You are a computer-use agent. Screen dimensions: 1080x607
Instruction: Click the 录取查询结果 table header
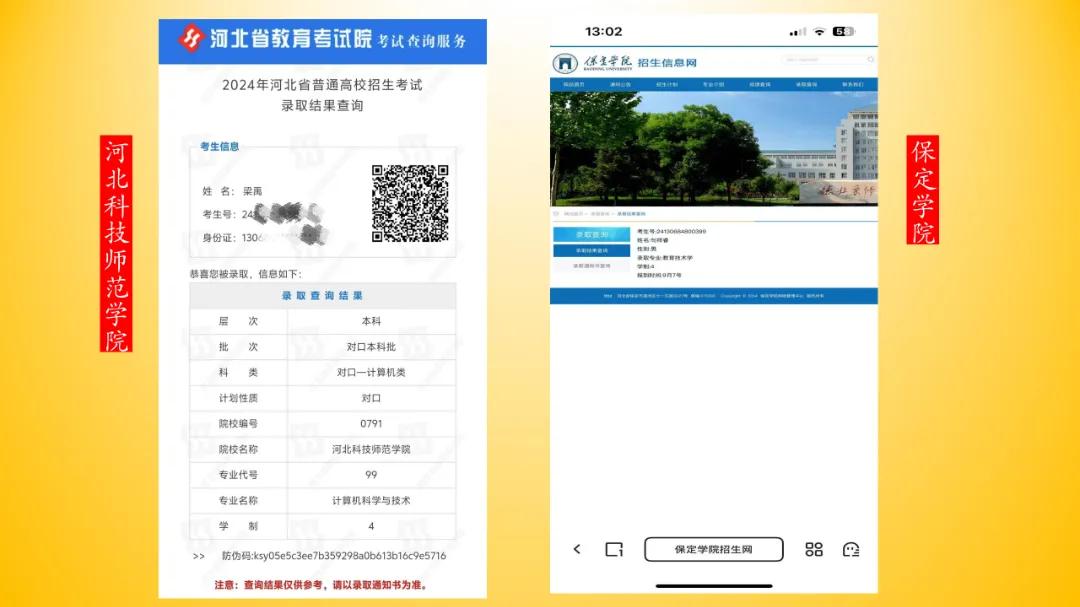tap(322, 296)
